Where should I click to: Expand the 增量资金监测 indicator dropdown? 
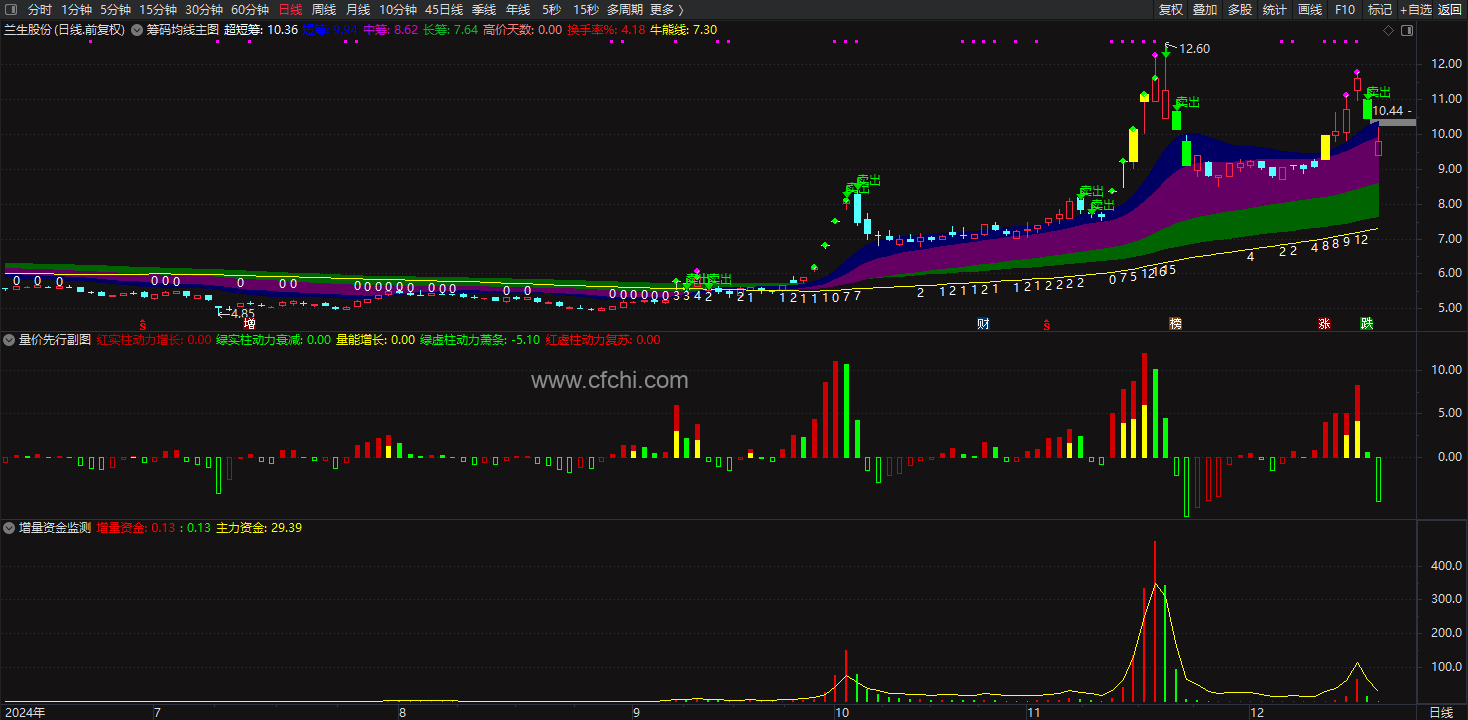(9, 527)
